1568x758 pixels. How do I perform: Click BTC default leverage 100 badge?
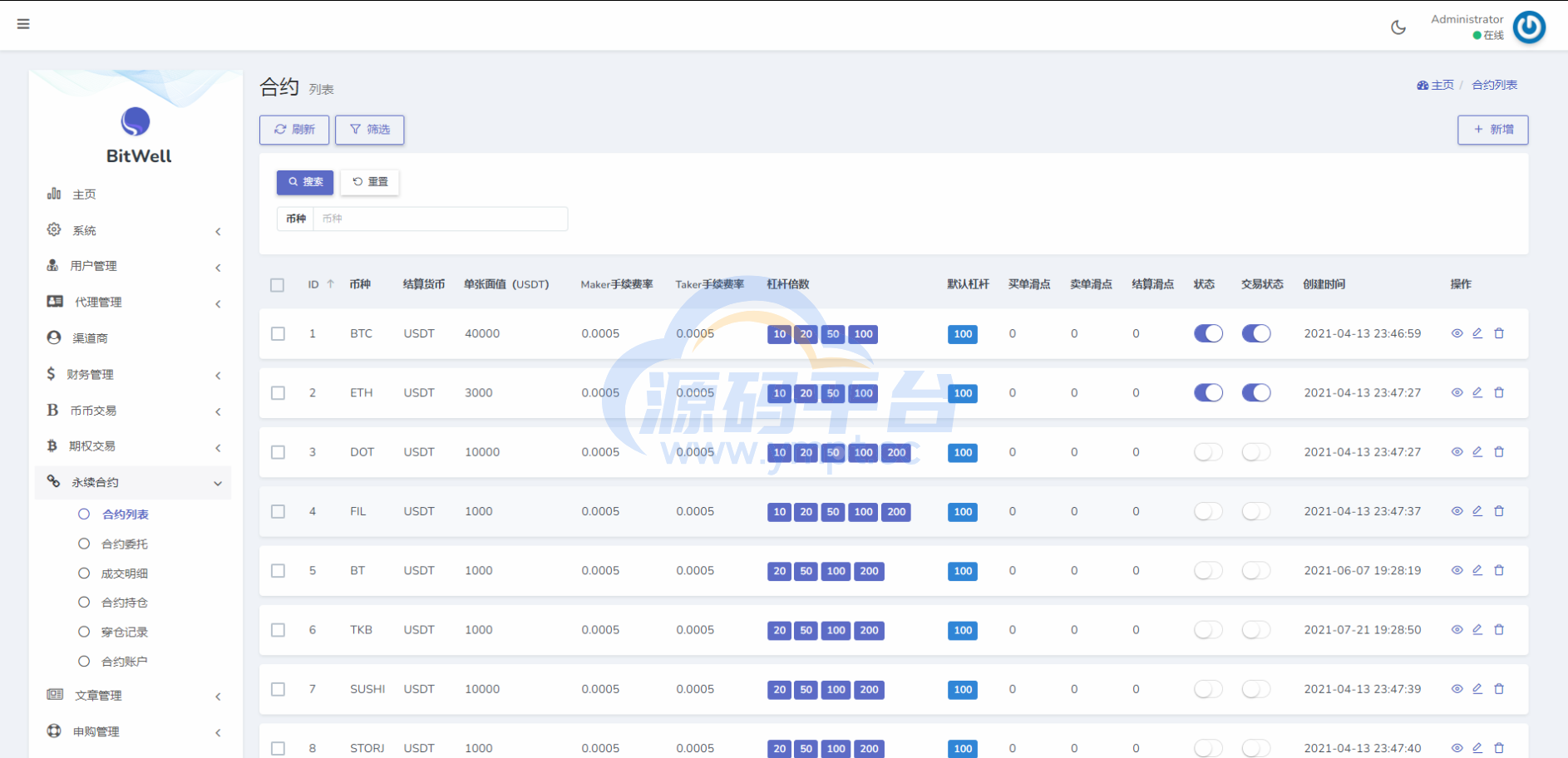[963, 334]
